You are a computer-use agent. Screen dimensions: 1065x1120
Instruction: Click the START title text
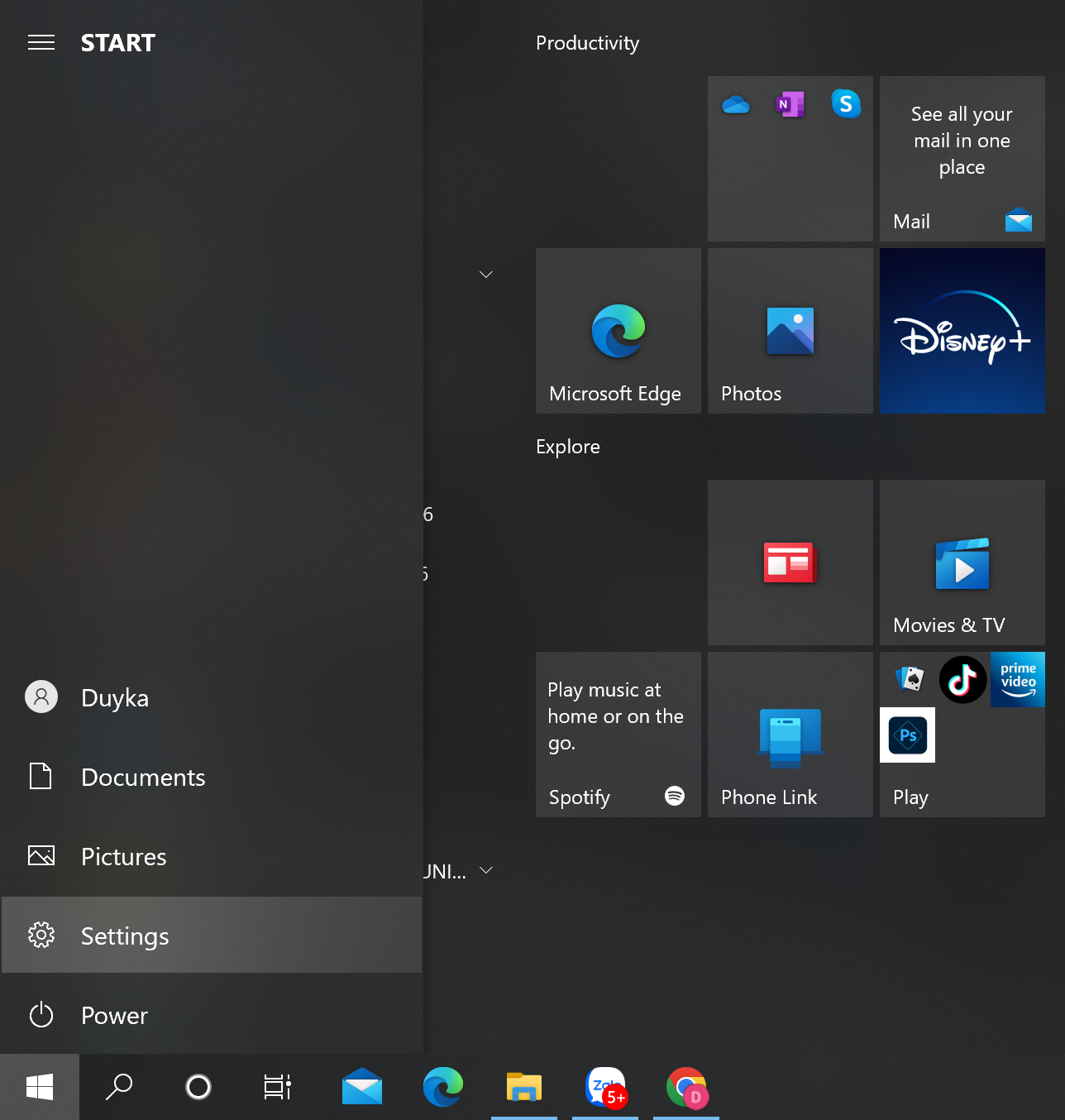[118, 43]
